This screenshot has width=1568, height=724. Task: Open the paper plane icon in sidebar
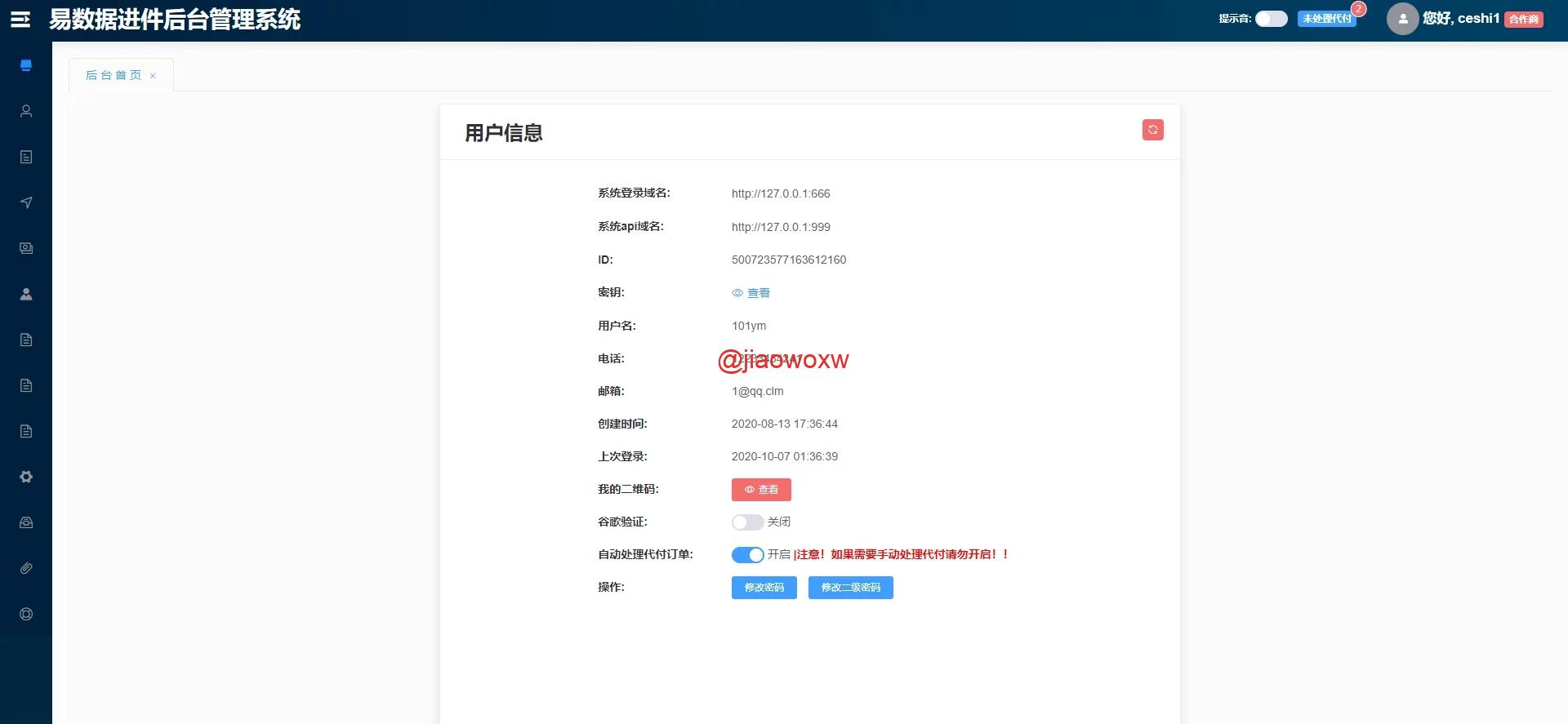26,202
